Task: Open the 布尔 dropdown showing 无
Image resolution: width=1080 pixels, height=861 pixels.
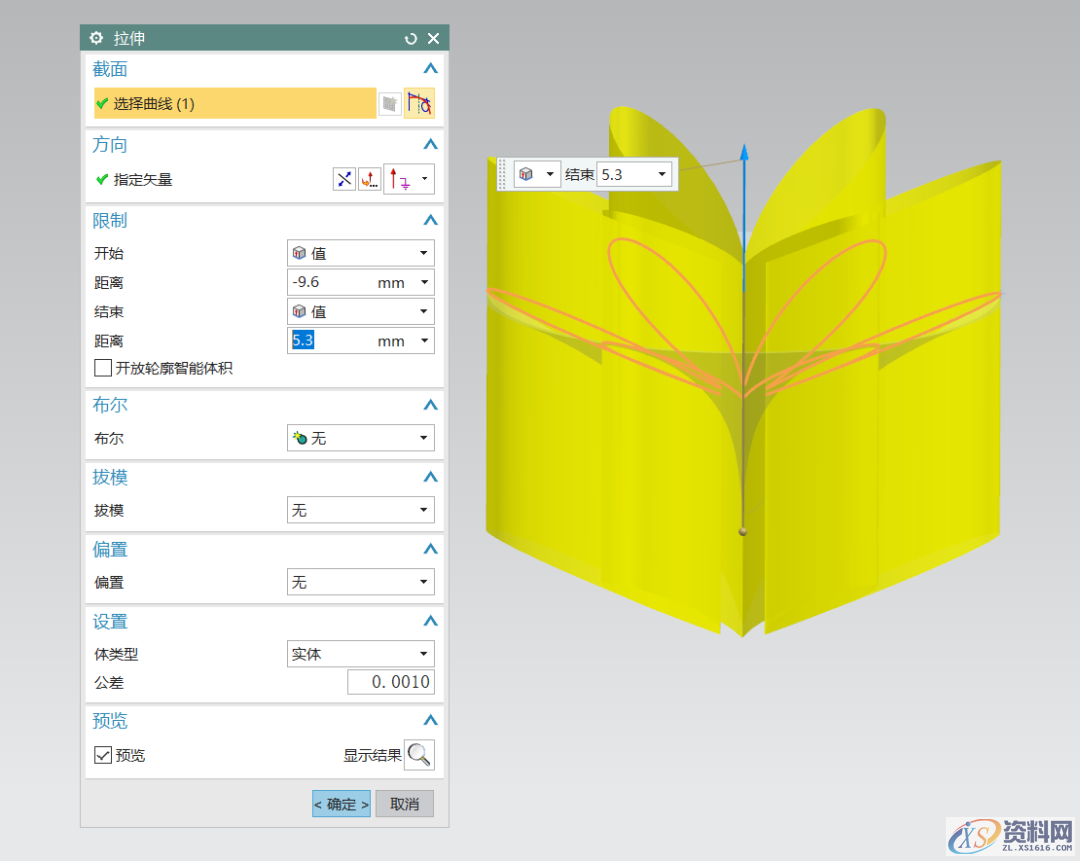Action: pos(360,438)
